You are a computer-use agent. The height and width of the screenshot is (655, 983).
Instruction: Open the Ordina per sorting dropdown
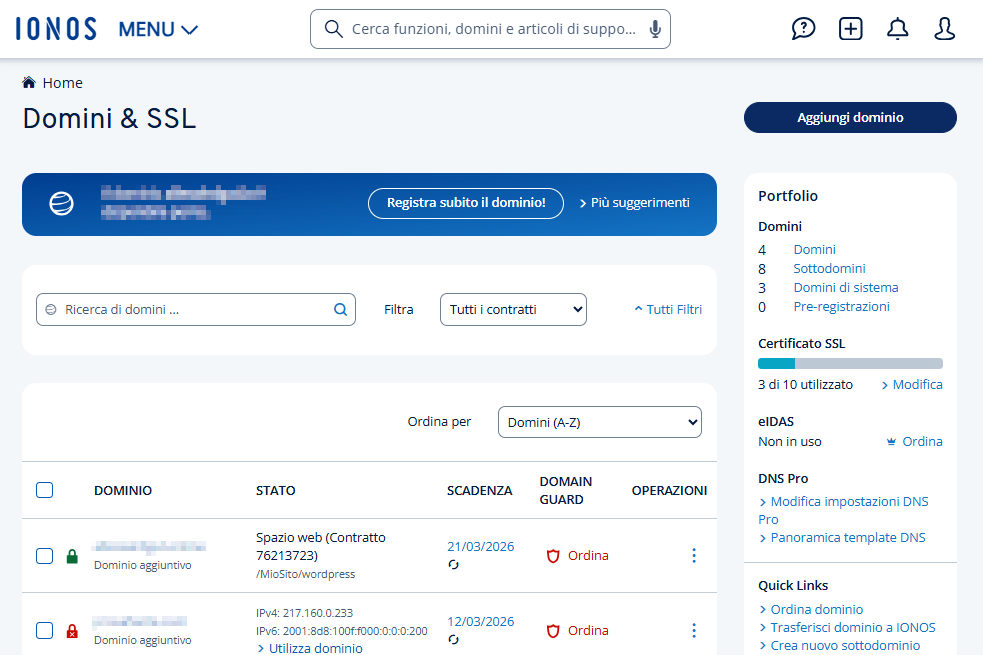pos(599,422)
